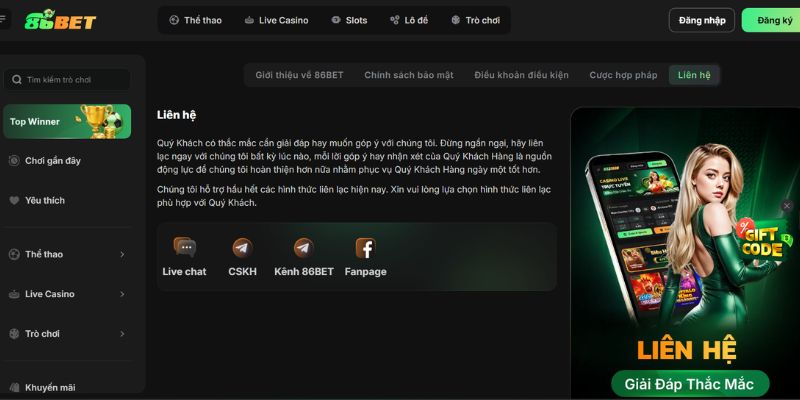Open the Top Winner banner
This screenshot has height=400, width=800.
tap(67, 121)
